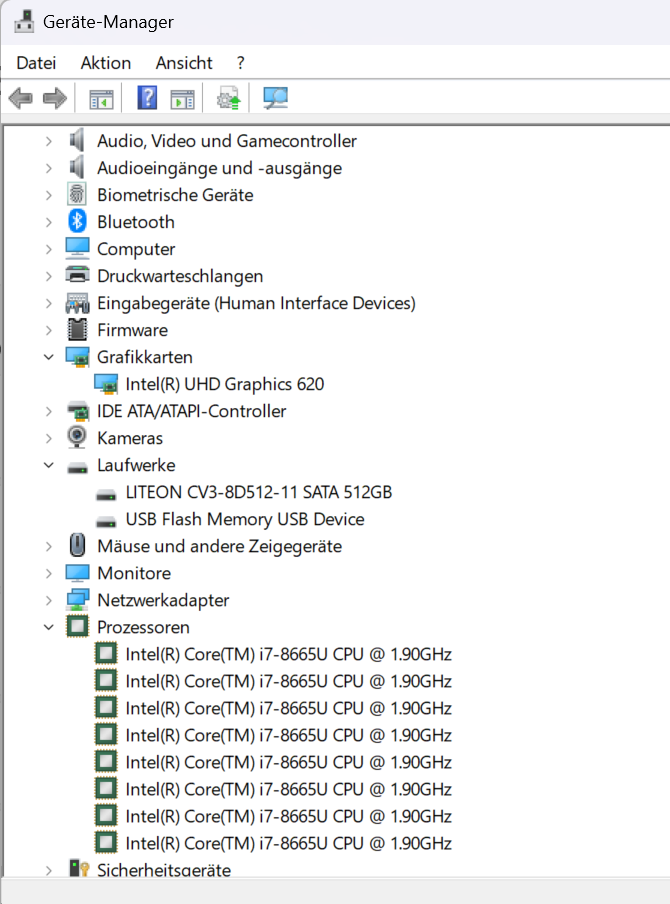
Task: Open the ? help menu
Action: (x=240, y=63)
